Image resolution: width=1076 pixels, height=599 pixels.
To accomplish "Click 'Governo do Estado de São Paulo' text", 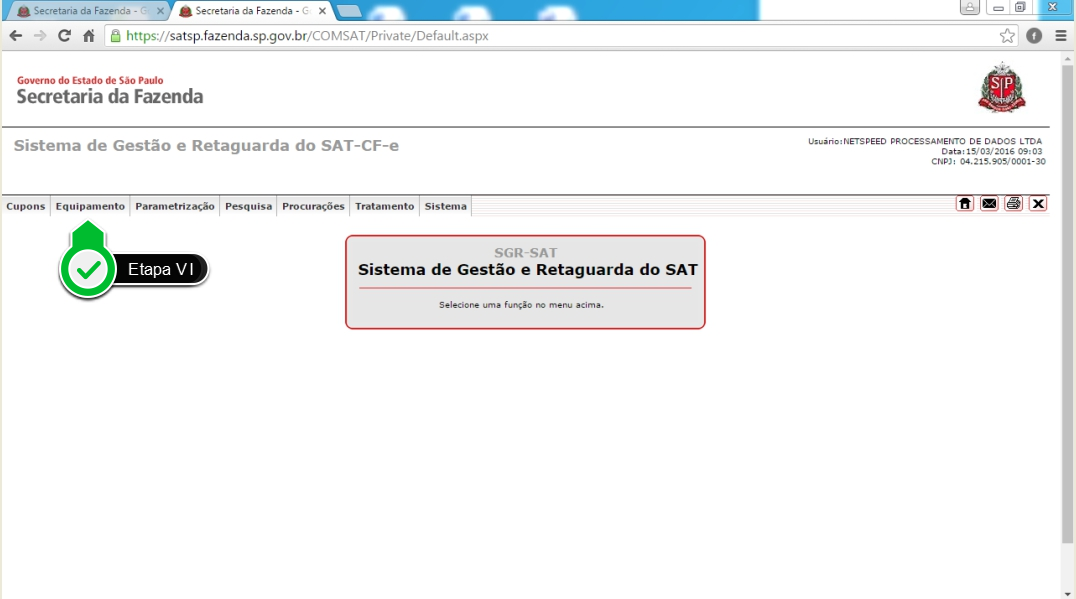I will 90,80.
